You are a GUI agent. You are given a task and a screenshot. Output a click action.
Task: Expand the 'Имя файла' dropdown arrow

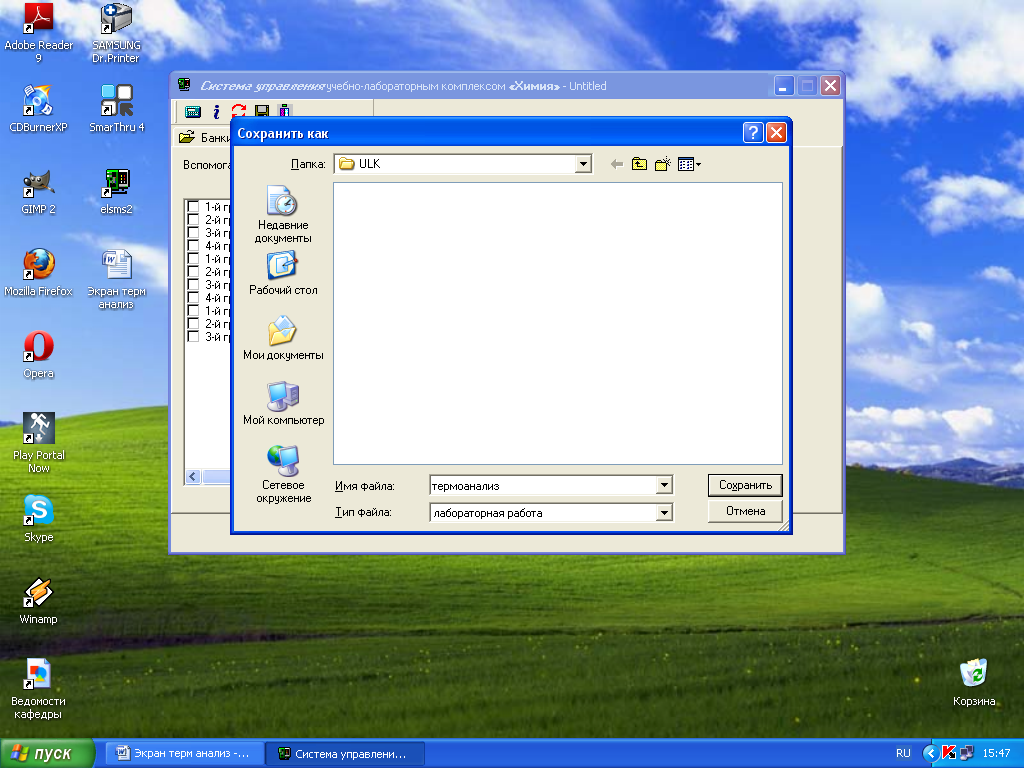pos(664,485)
